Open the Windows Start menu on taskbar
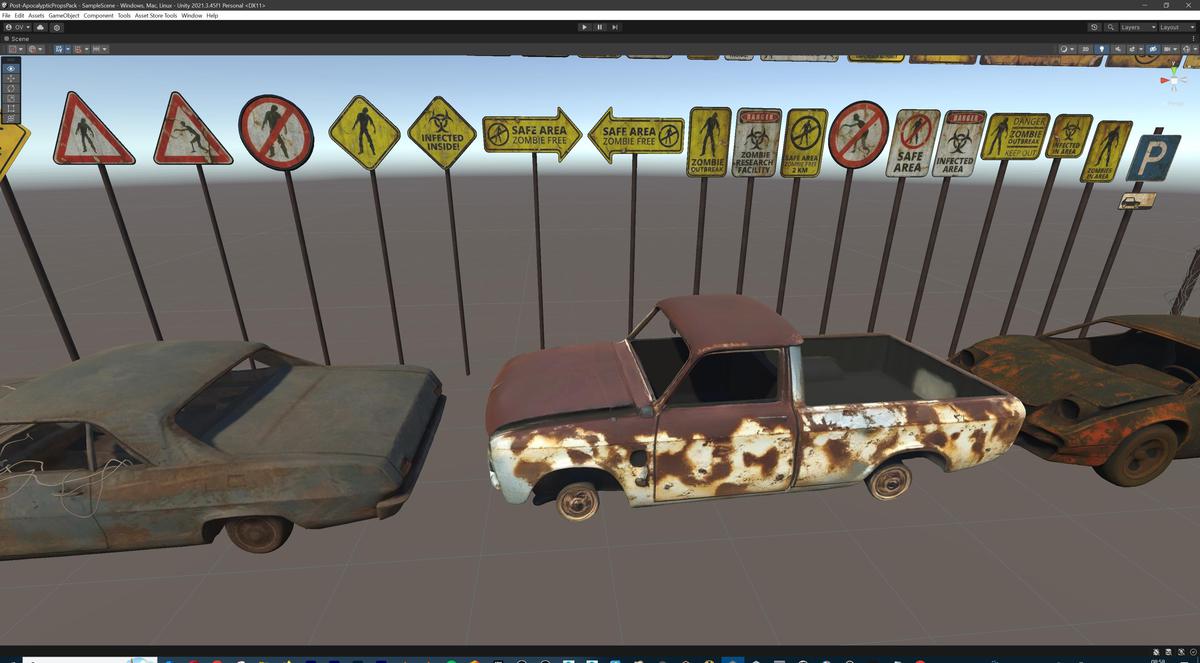The height and width of the screenshot is (663, 1200). click(x=15, y=658)
